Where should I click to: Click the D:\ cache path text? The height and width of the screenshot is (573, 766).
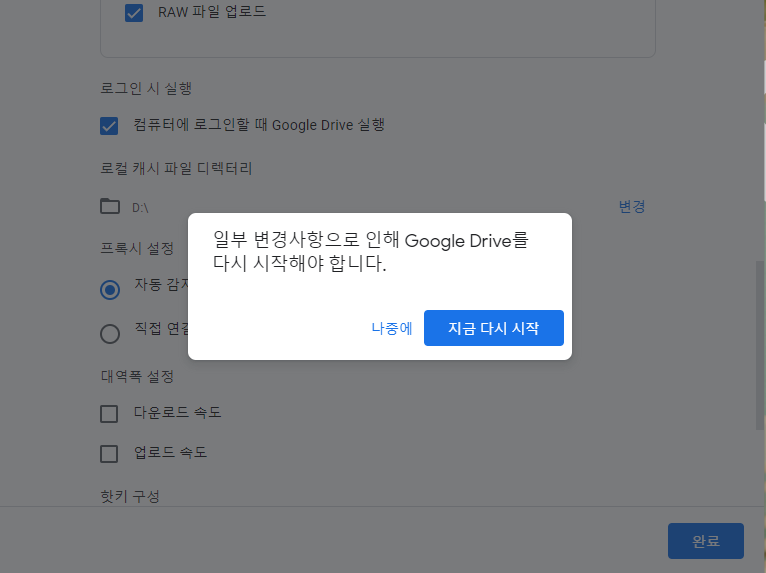140,208
